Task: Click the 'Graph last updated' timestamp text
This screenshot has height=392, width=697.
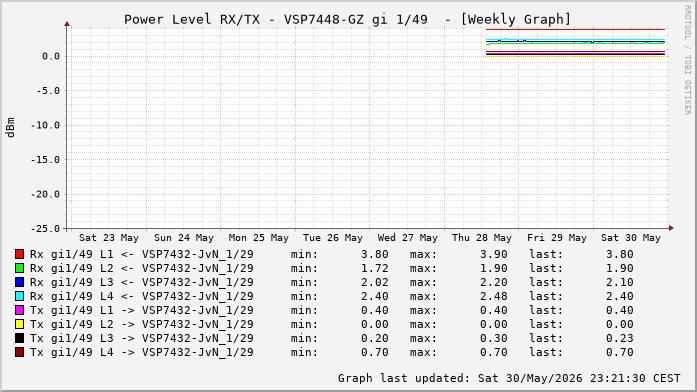Action: (x=509, y=378)
